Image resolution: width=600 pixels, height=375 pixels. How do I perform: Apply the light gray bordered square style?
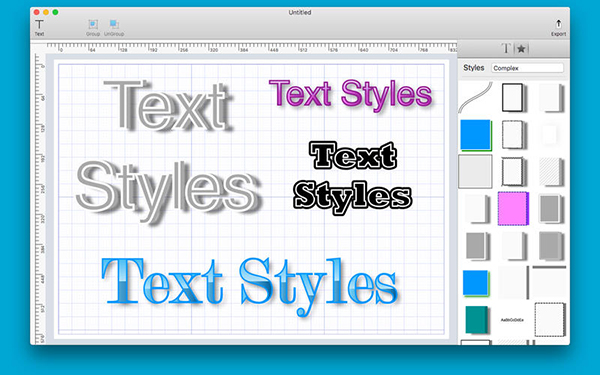(x=475, y=171)
